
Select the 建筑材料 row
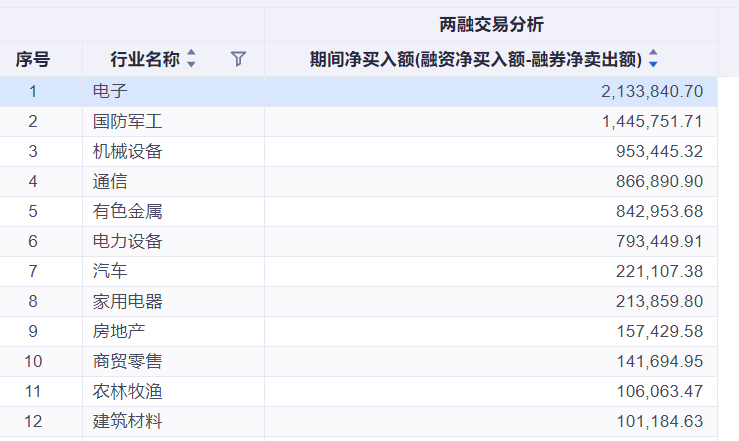[359, 422]
